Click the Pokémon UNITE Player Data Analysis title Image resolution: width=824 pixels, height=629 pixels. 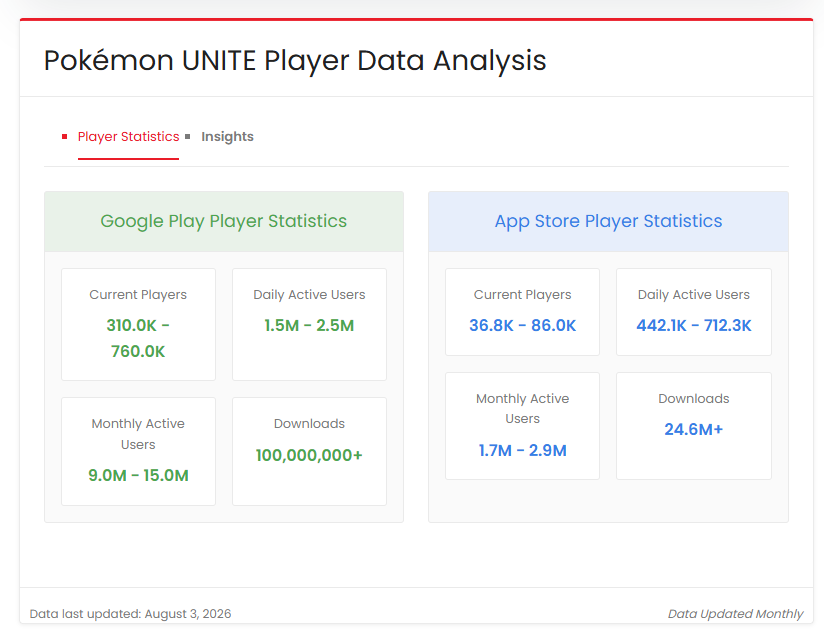pyautogui.click(x=295, y=60)
